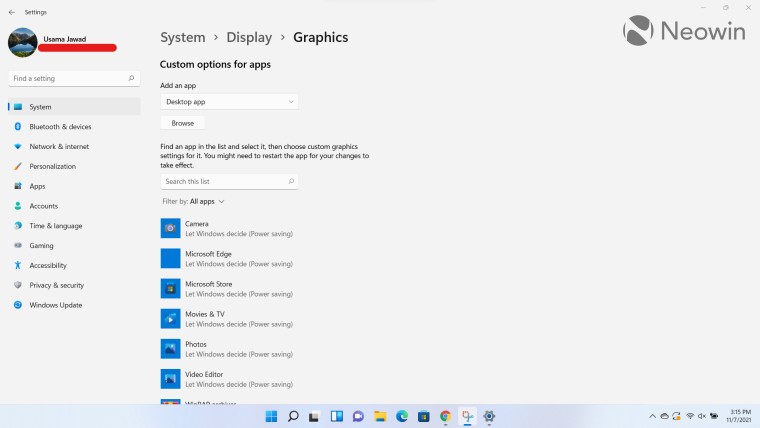Click the Wi-Fi tray icon

pos(690,416)
